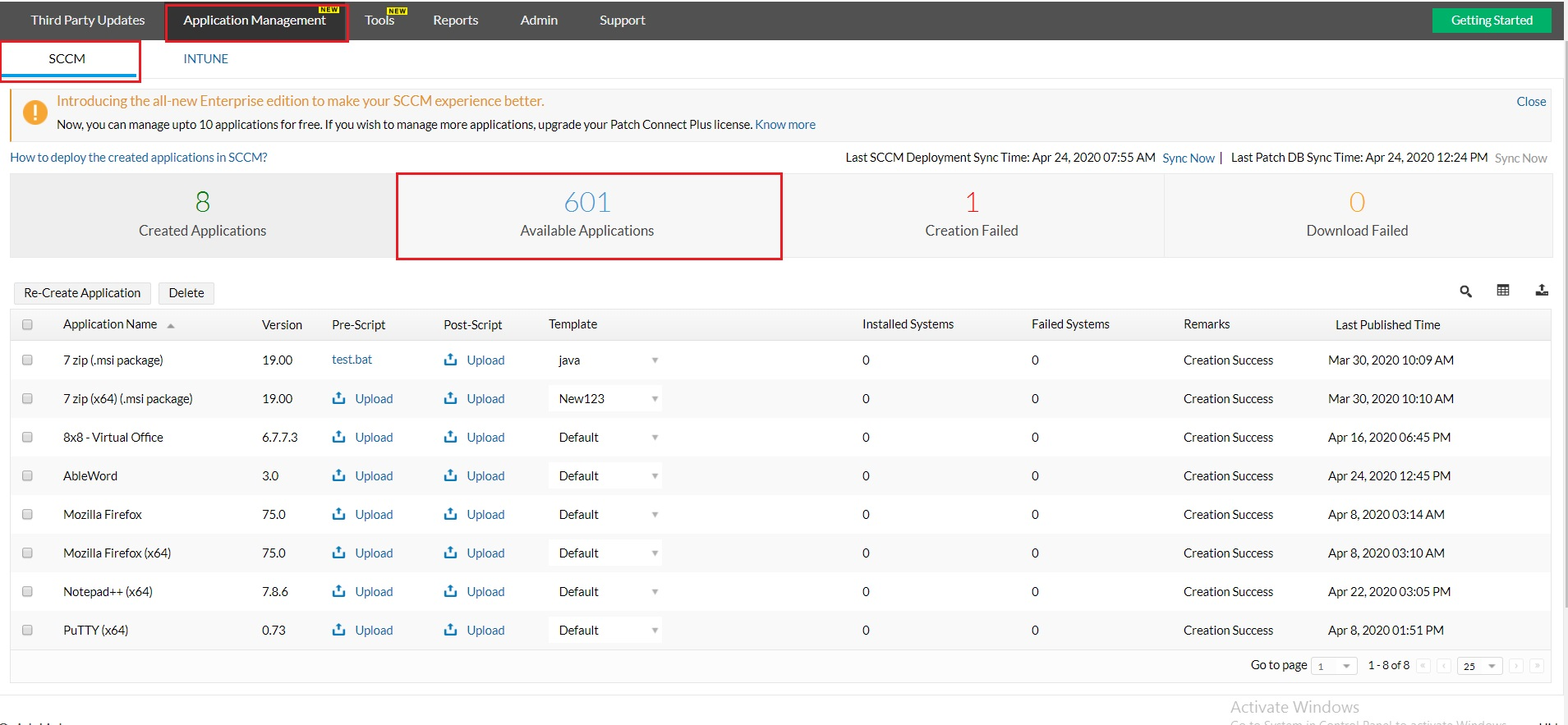Screen dimensions: 1568x725
Task: Click Post-Script upload icon for Notepad++ (x64)
Action: click(x=450, y=591)
